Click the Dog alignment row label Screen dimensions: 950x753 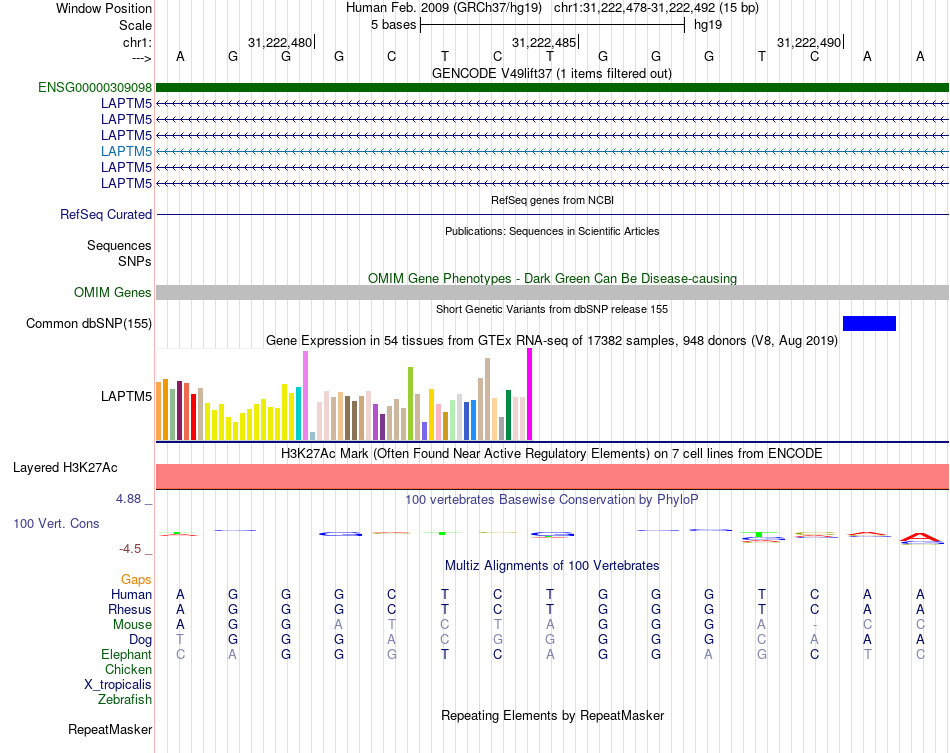pyautogui.click(x=141, y=640)
